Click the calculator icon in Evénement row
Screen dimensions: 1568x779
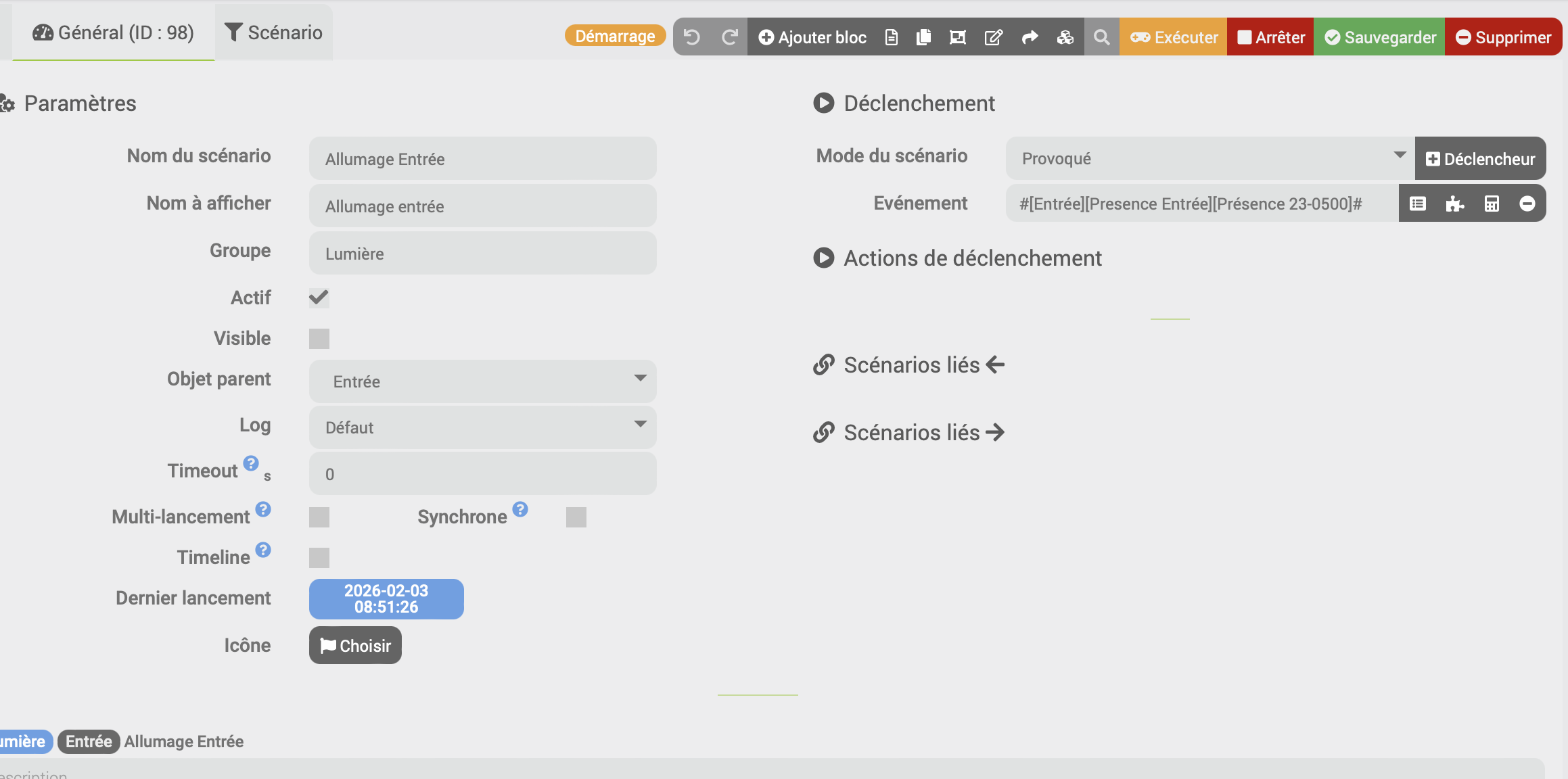tap(1492, 204)
